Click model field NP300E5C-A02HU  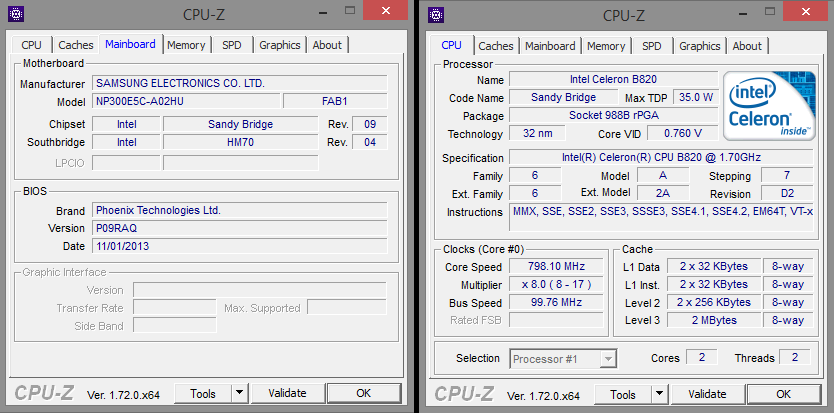(186, 101)
